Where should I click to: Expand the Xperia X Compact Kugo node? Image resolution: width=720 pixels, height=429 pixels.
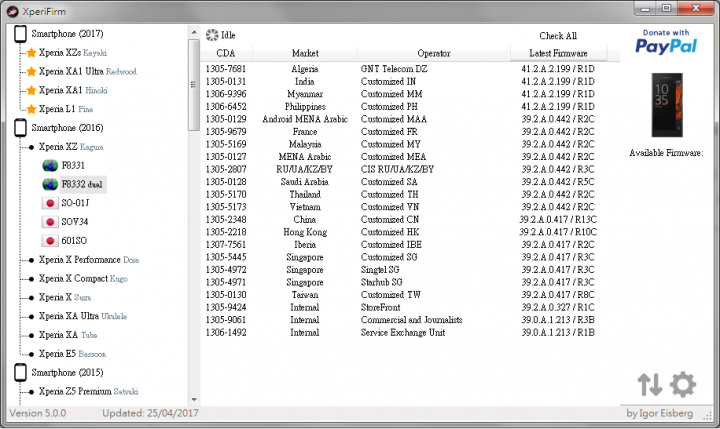31,279
